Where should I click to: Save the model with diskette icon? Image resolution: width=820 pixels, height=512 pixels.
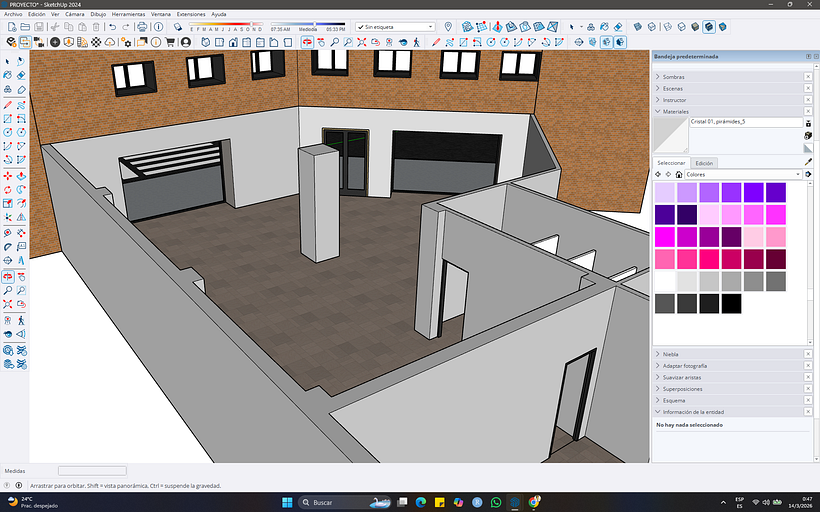[39, 27]
